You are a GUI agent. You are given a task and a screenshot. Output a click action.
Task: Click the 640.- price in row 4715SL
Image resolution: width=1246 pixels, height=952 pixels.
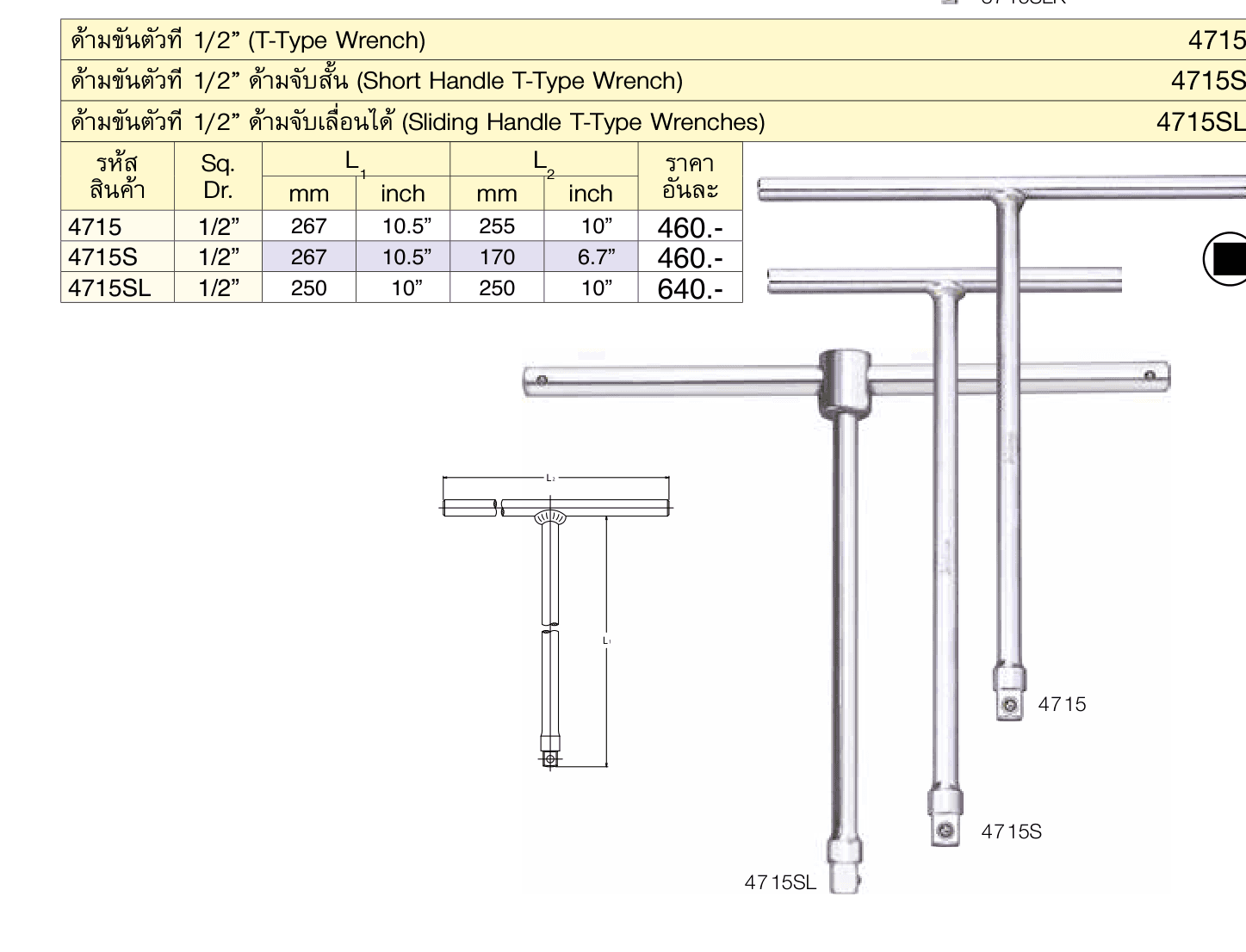coord(690,287)
